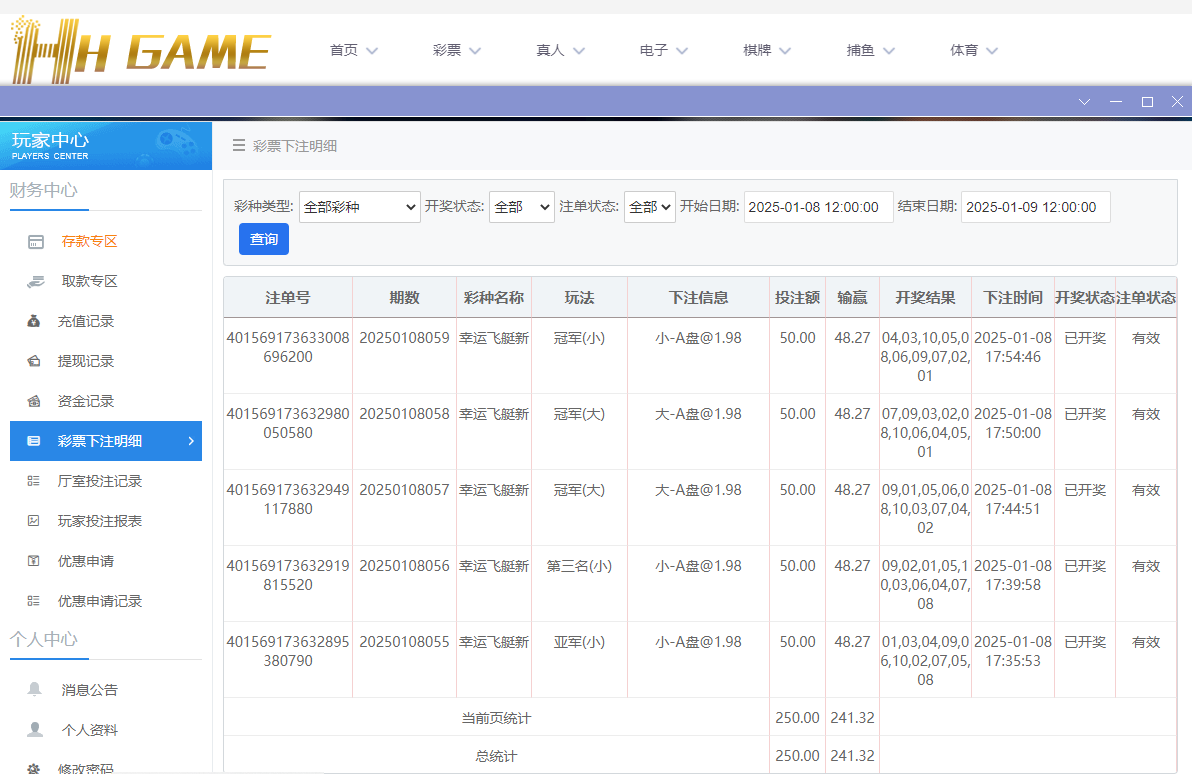Open the 存取专区 sidebar icon

[x=34, y=241]
